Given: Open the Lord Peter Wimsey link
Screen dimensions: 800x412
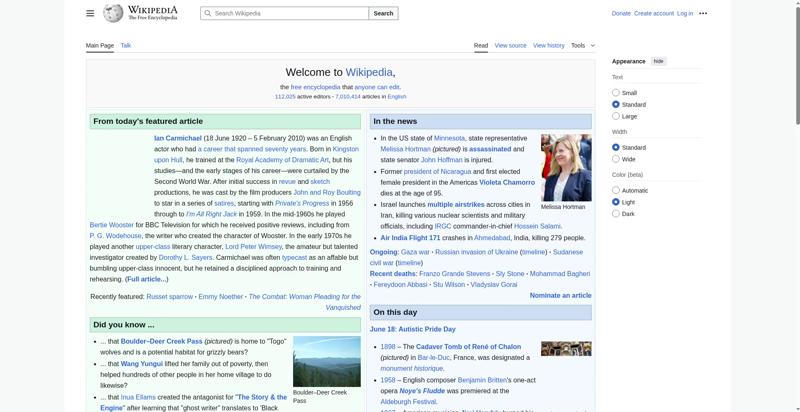Looking at the screenshot, I should pyautogui.click(x=253, y=247).
